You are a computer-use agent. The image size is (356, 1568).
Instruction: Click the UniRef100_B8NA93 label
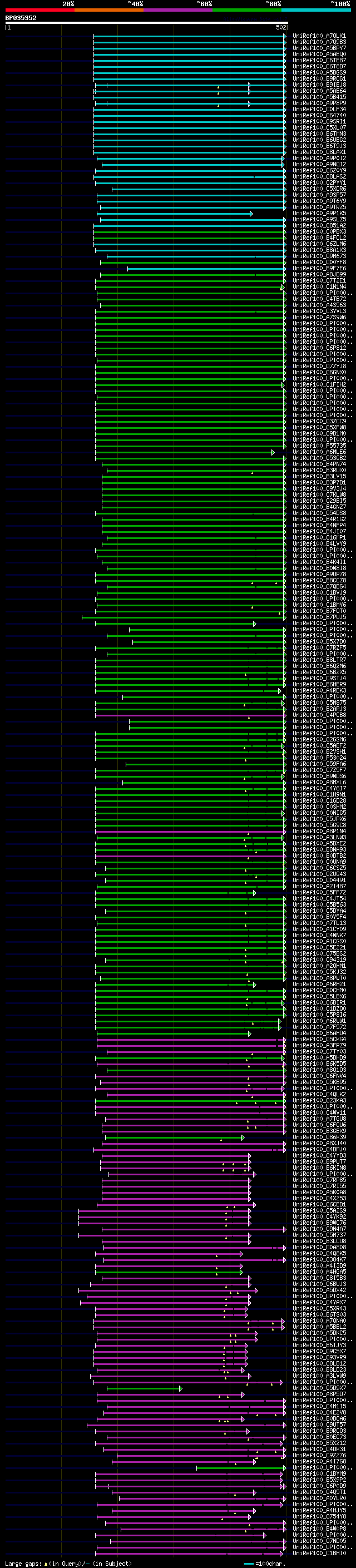pyautogui.click(x=319, y=850)
